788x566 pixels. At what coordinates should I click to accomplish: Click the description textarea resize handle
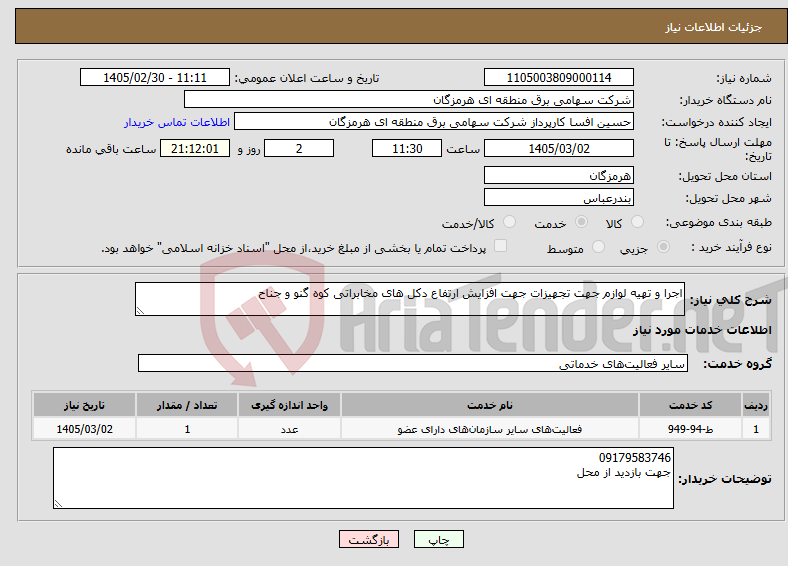140,311
